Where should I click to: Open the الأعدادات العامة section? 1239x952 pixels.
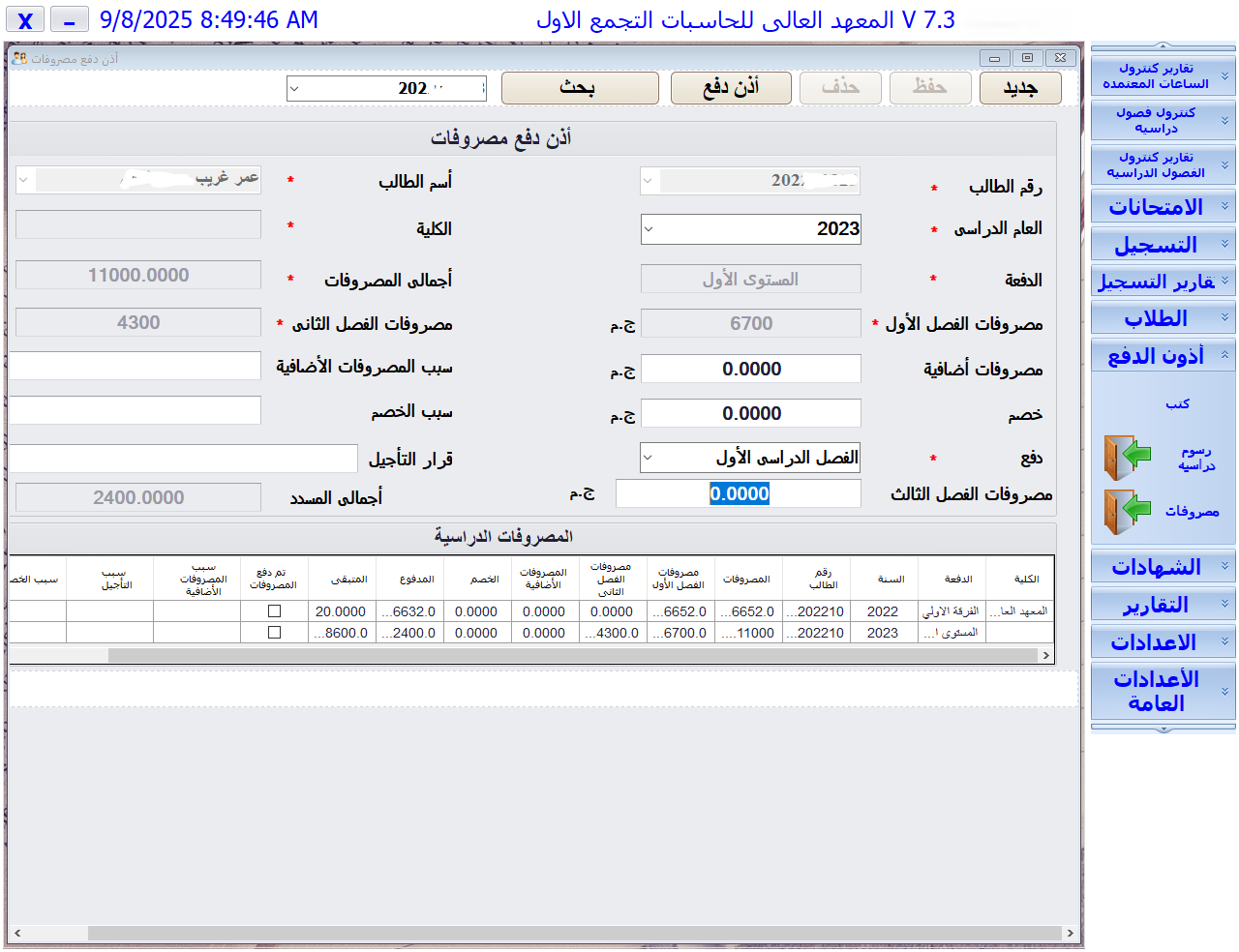pos(1162,691)
